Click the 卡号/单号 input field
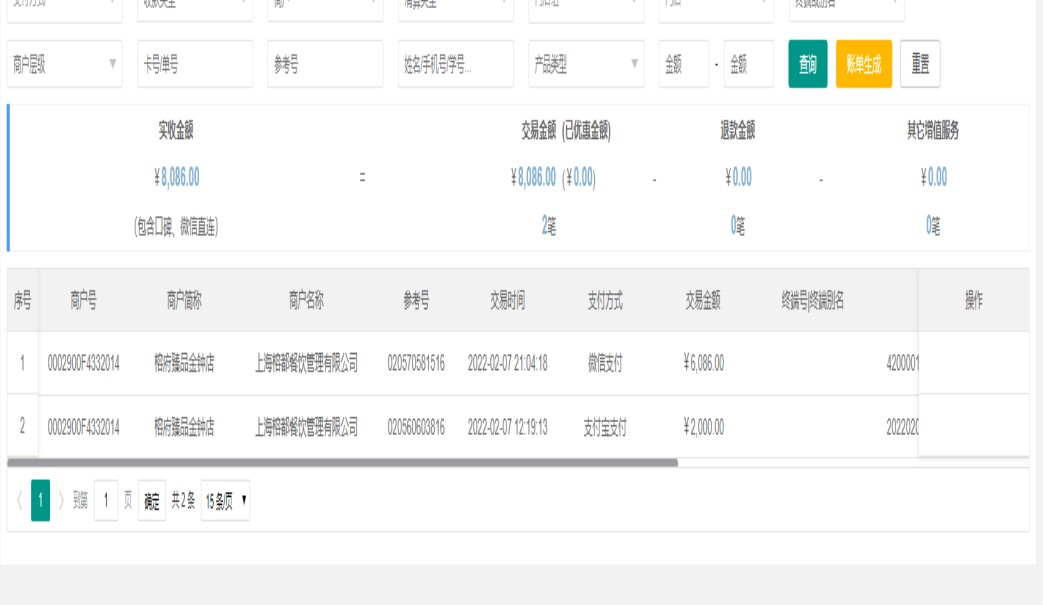The image size is (1043, 605). pyautogui.click(x=195, y=65)
